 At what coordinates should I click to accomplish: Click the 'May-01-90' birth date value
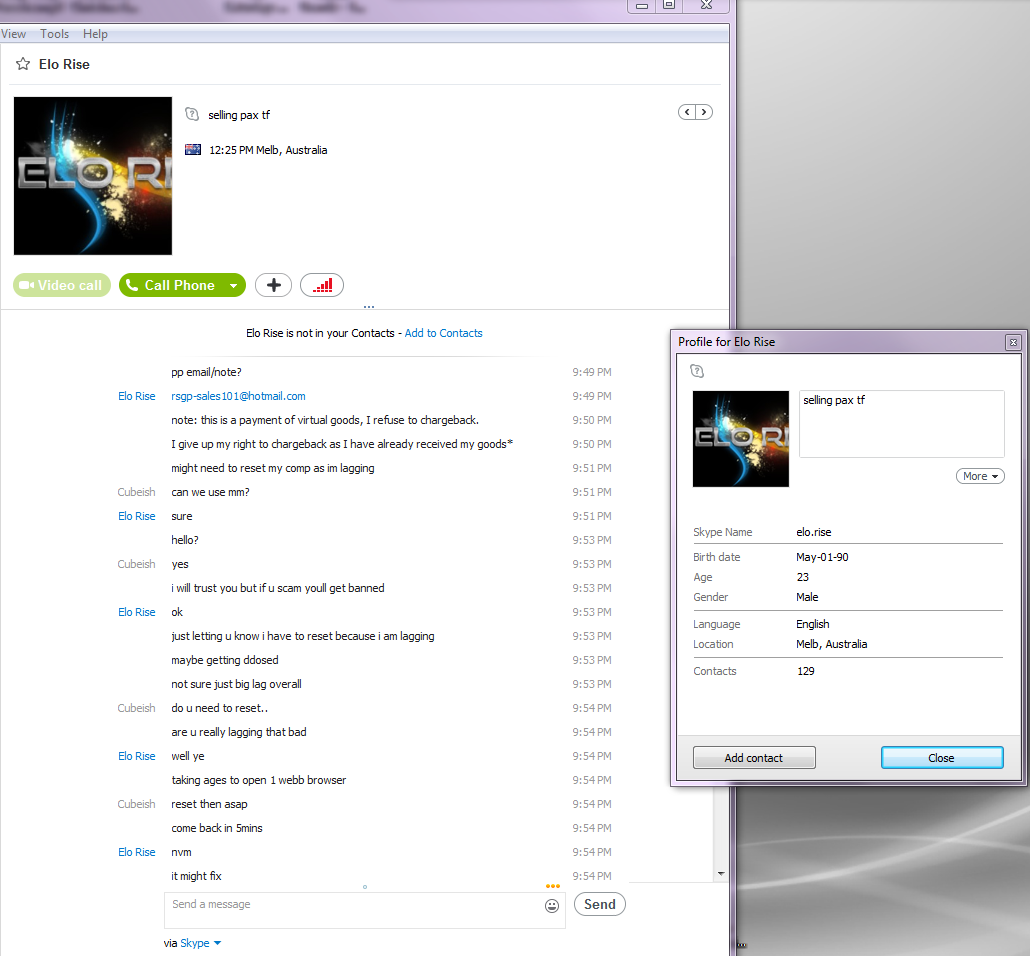pos(822,557)
